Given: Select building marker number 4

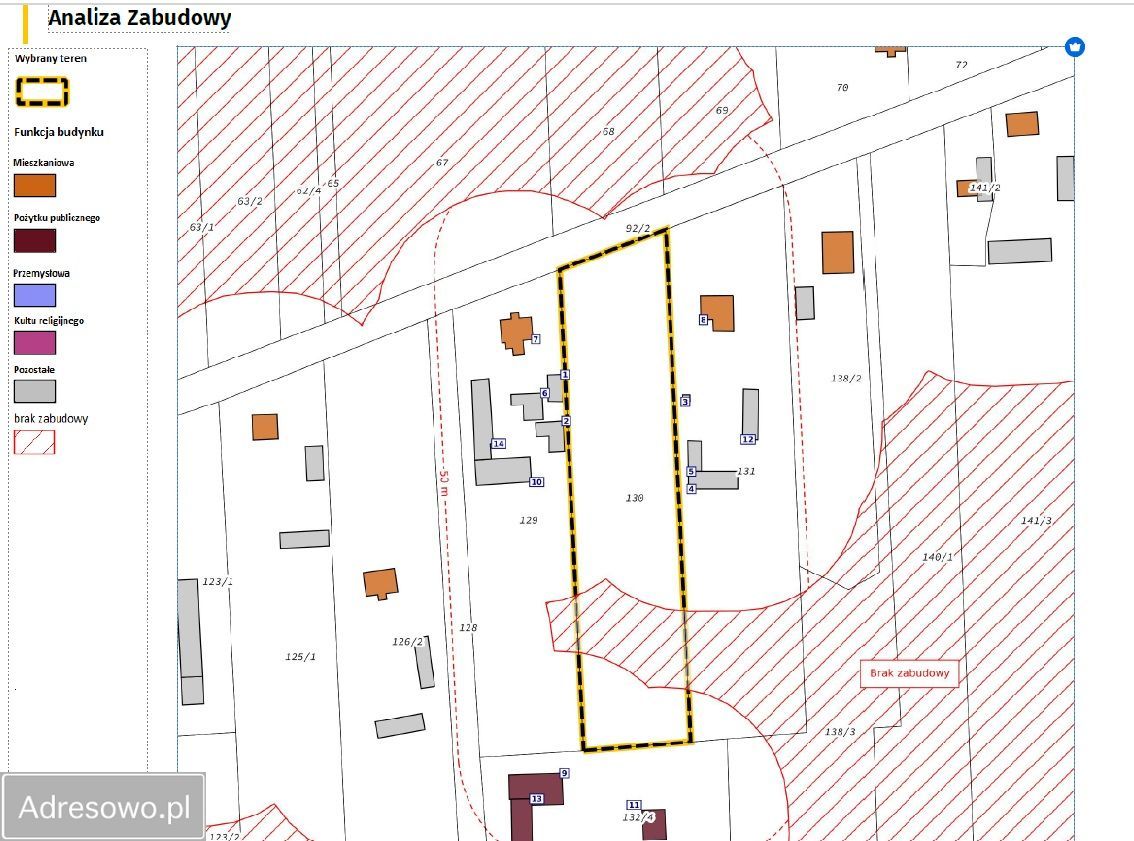Looking at the screenshot, I should click(x=691, y=489).
